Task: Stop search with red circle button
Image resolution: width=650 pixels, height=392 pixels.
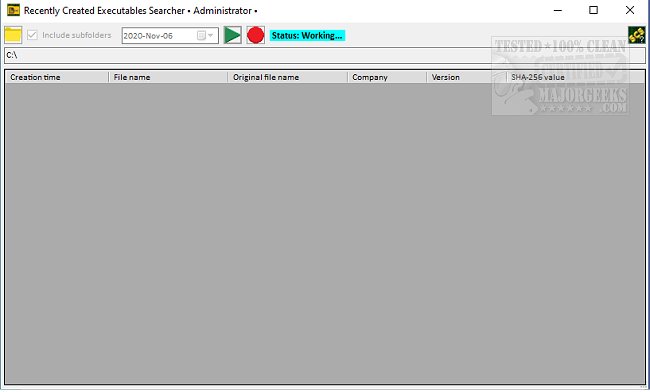Action: tap(255, 35)
